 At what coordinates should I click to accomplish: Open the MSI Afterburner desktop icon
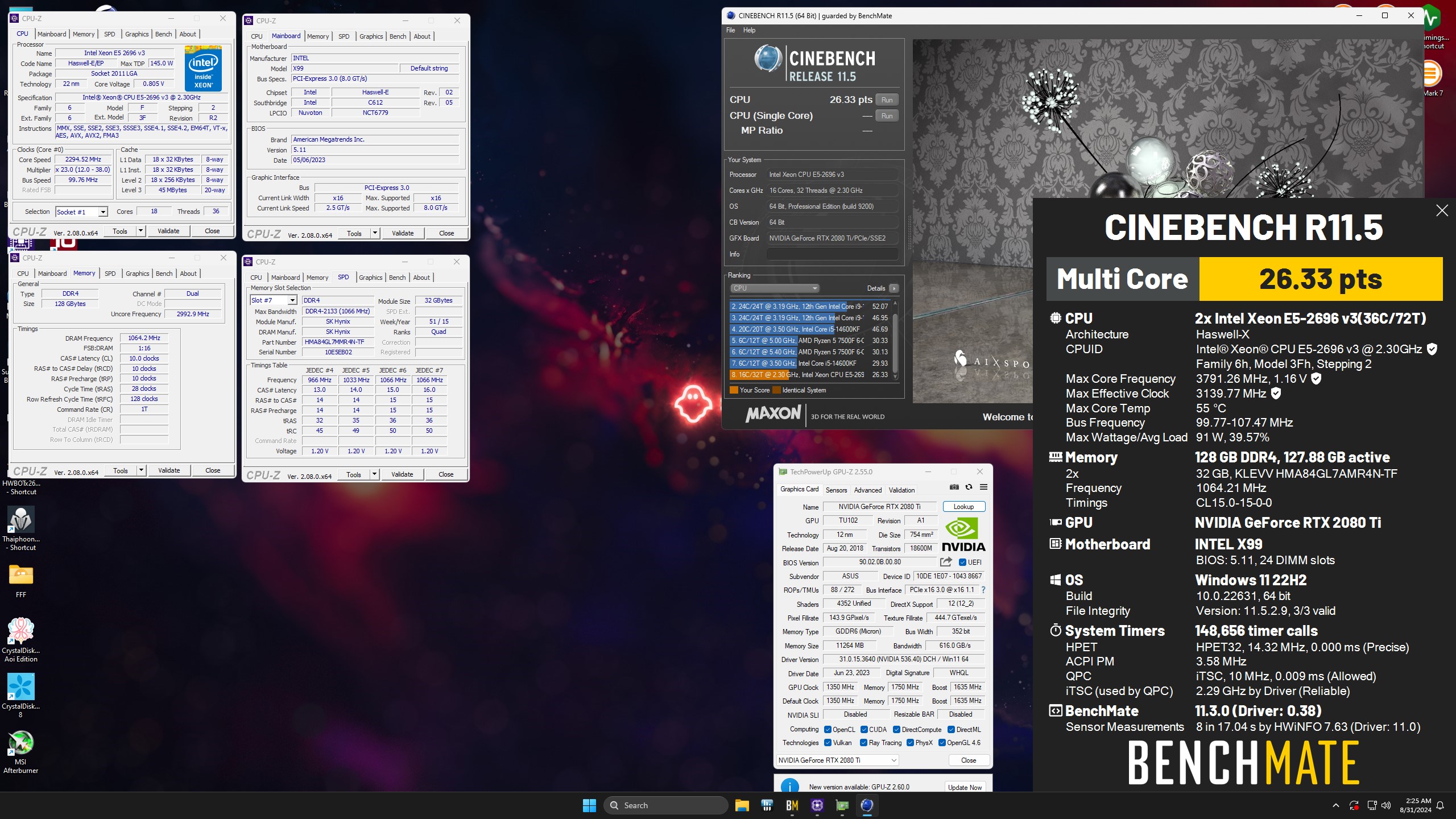coord(21,752)
